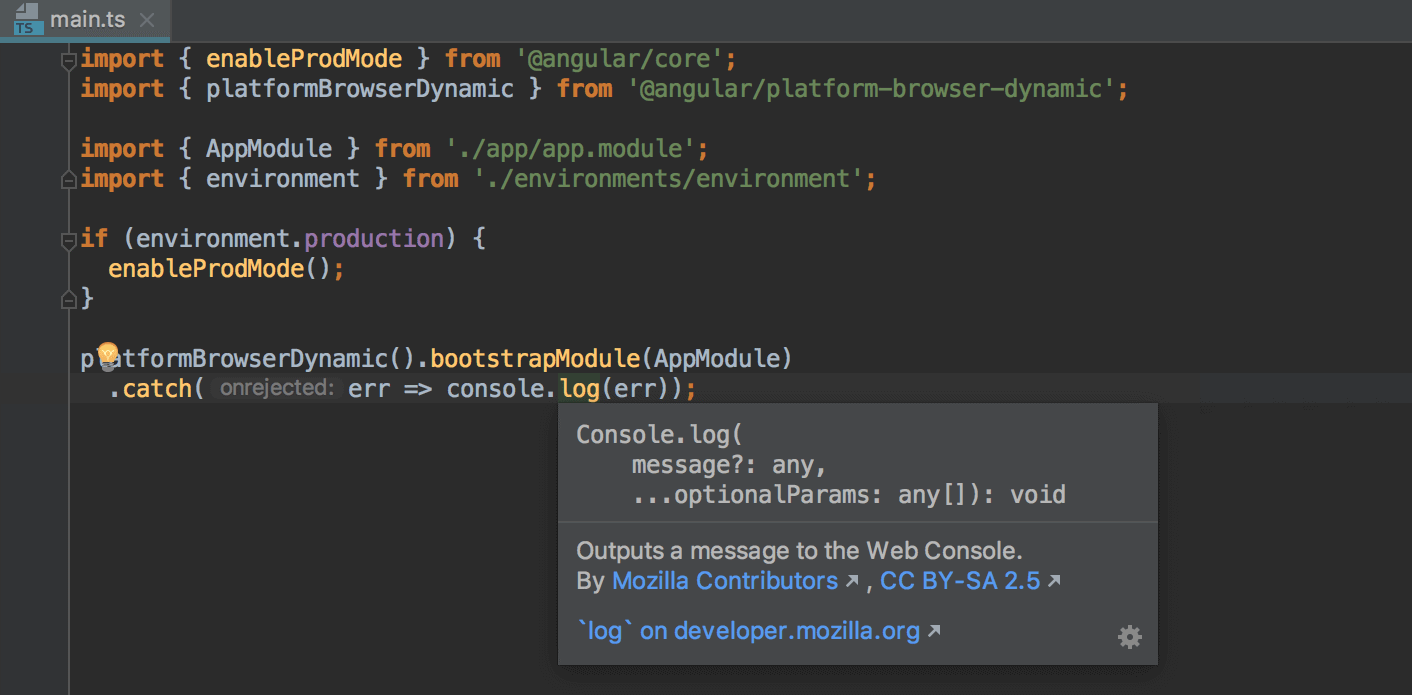Image resolution: width=1412 pixels, height=695 pixels.
Task: Click the .catch method call
Action: point(157,388)
